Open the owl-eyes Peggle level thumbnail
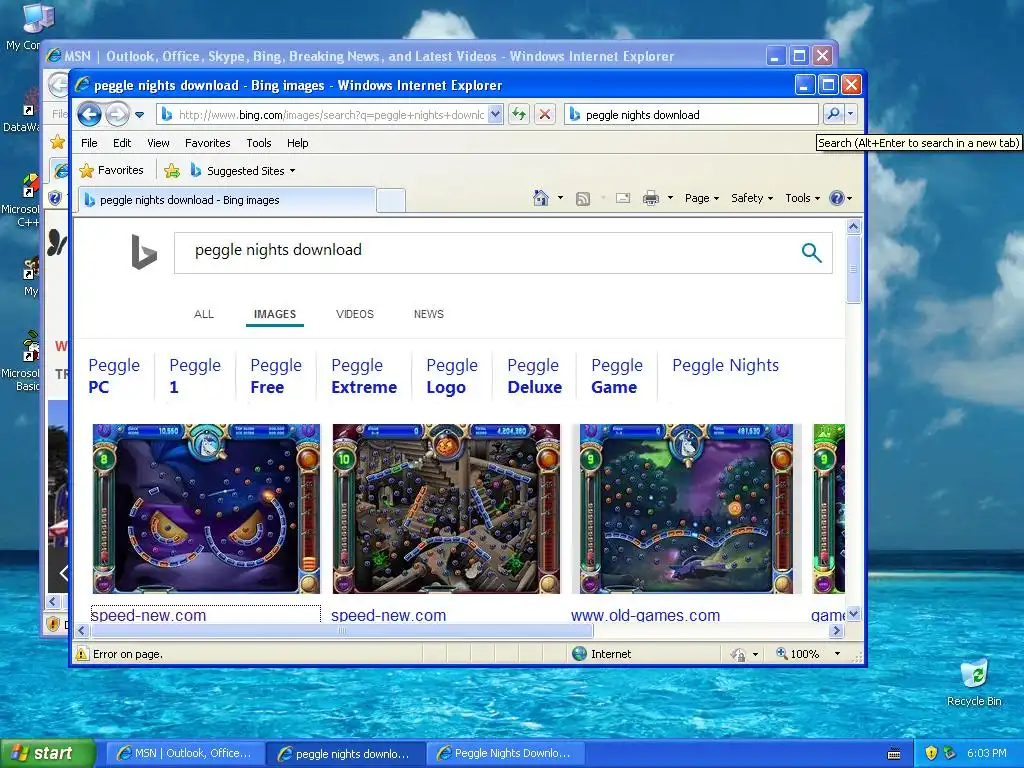 point(206,509)
